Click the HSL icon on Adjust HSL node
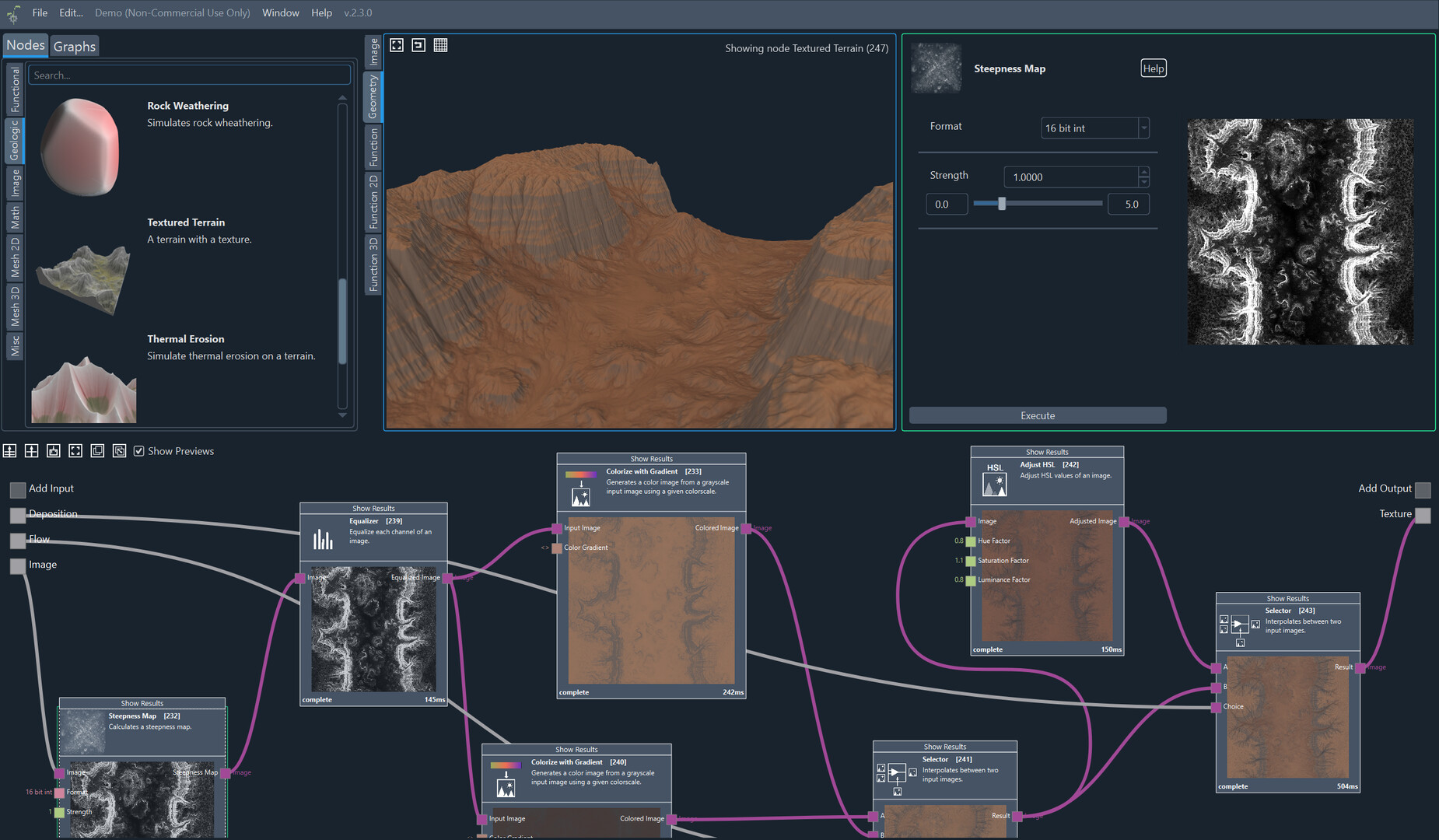 pos(995,480)
